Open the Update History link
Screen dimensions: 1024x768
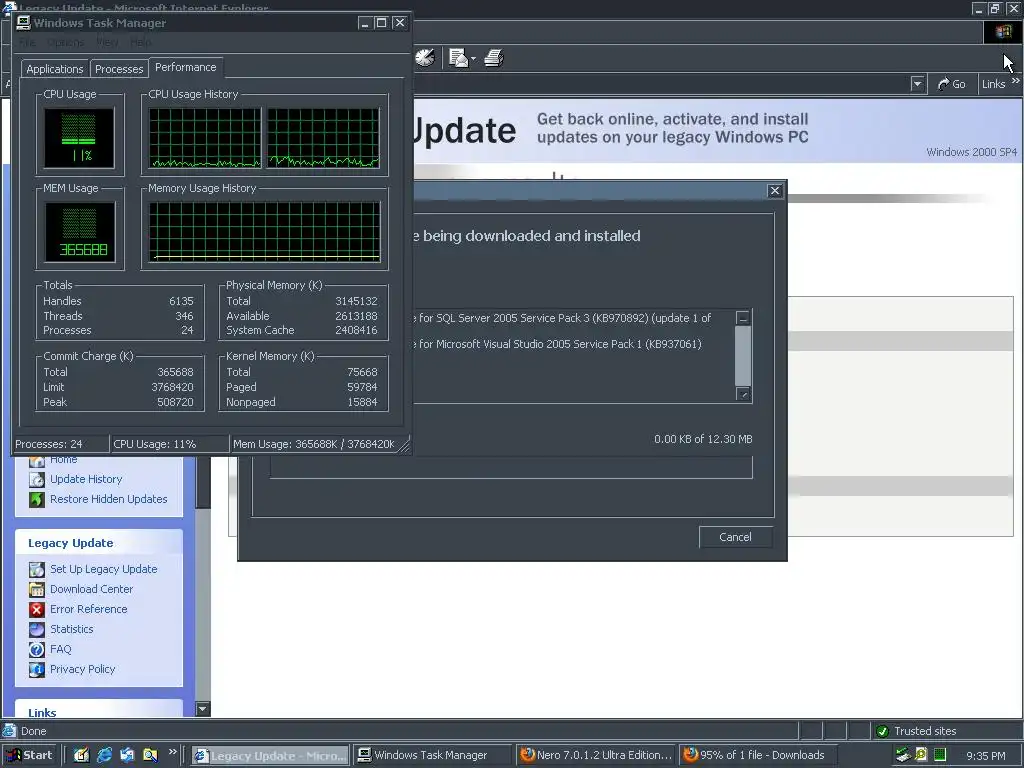pos(86,479)
